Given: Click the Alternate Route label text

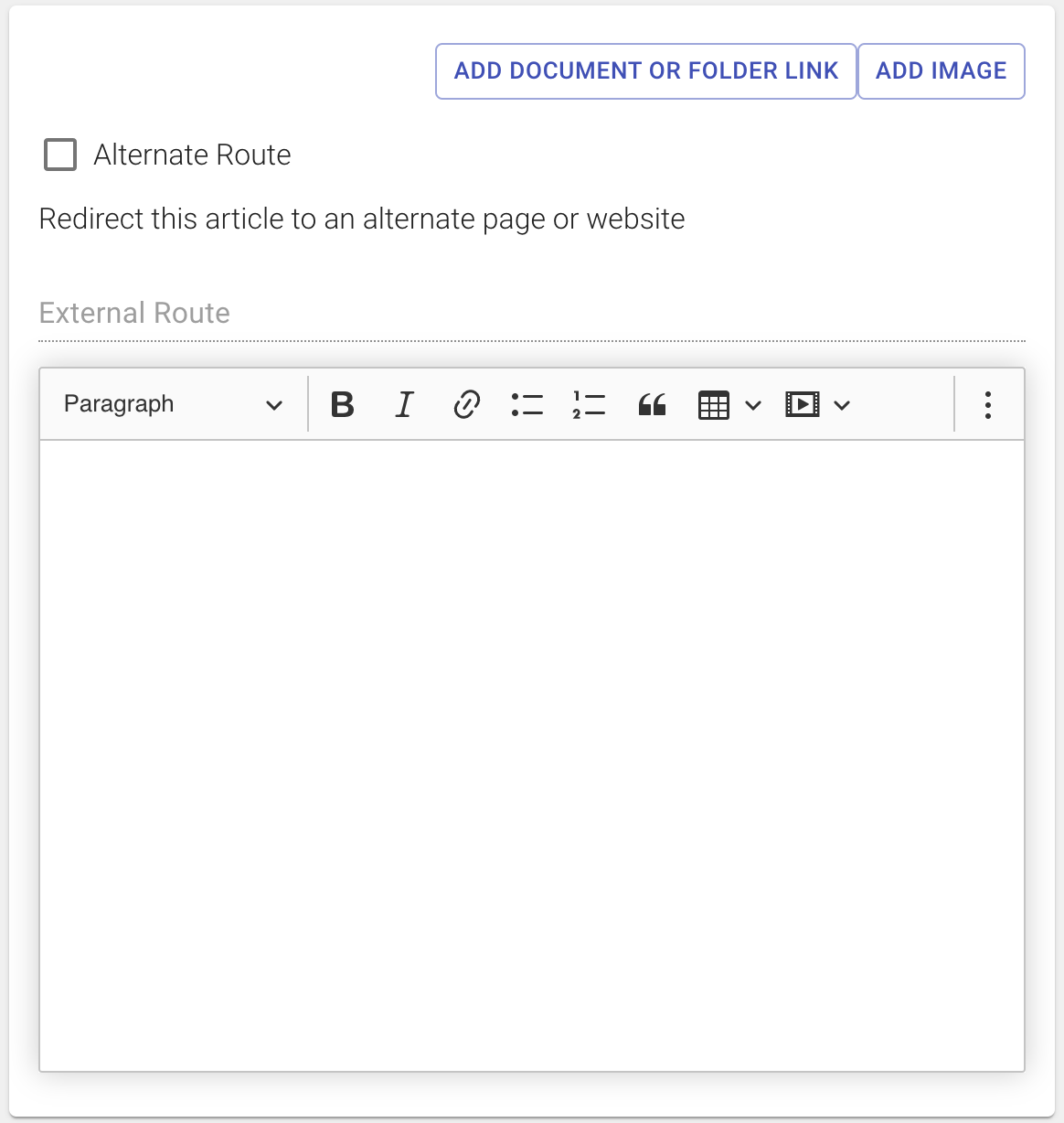Looking at the screenshot, I should [x=192, y=155].
